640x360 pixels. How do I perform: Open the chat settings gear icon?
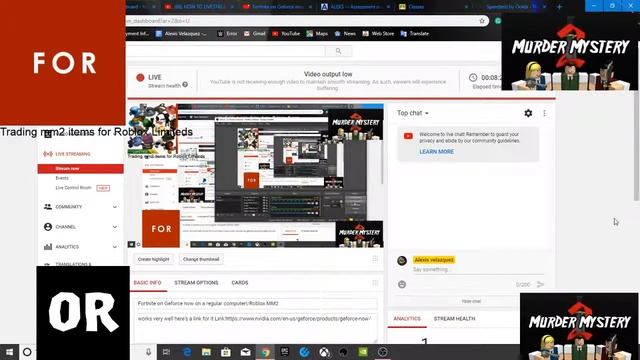point(528,113)
